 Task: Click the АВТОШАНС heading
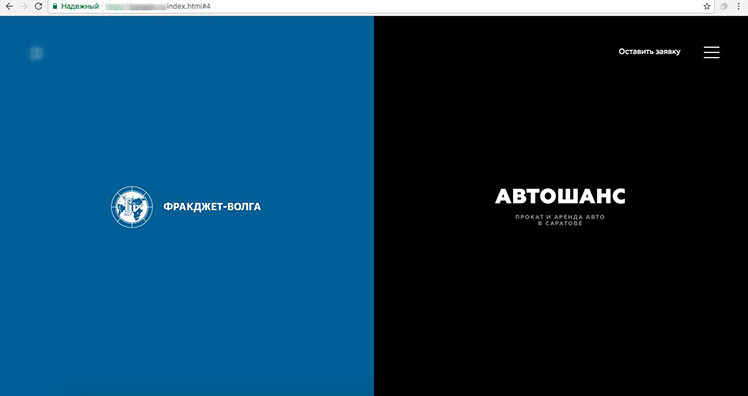[560, 196]
